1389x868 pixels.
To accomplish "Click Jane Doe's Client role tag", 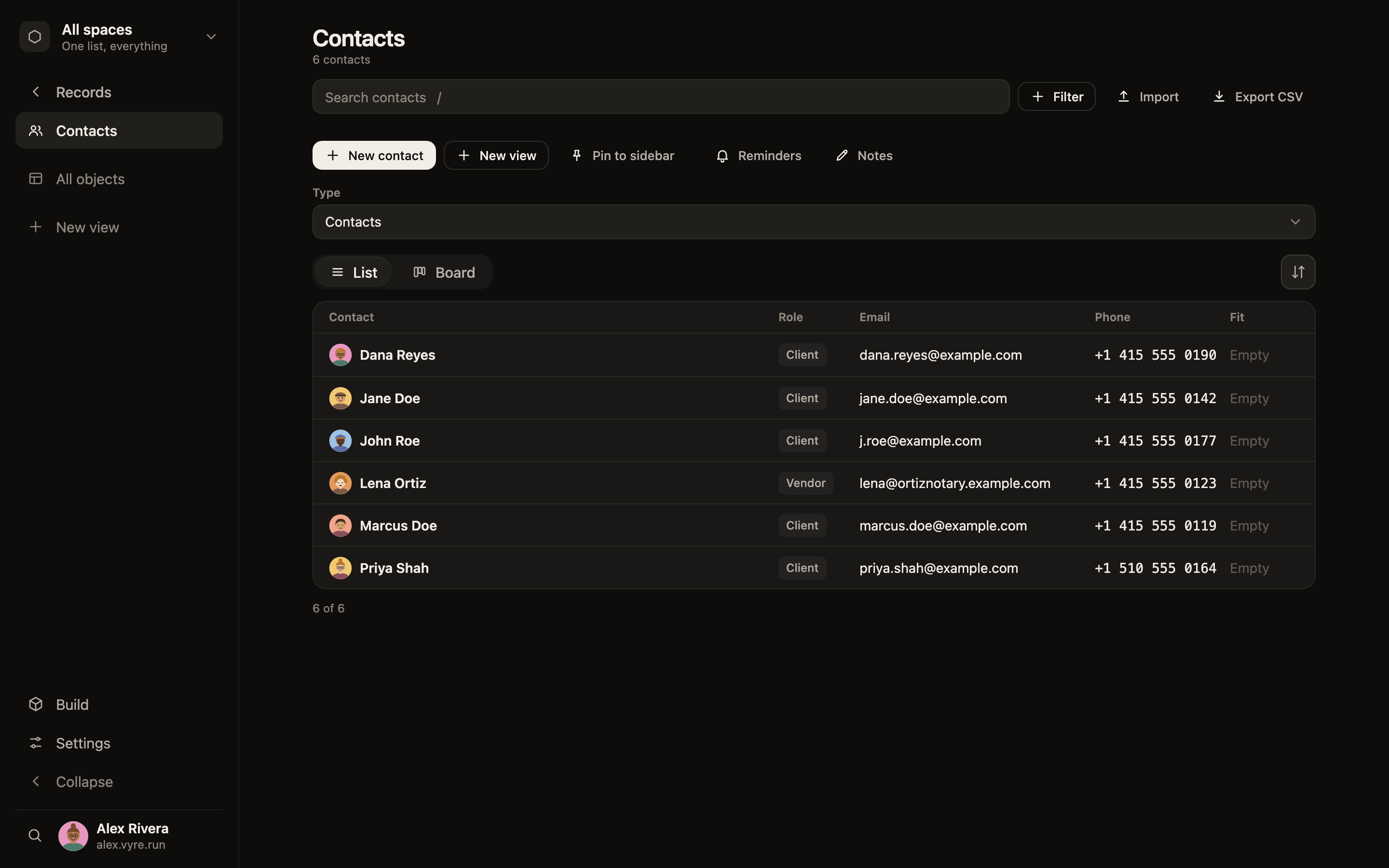I will (x=802, y=398).
